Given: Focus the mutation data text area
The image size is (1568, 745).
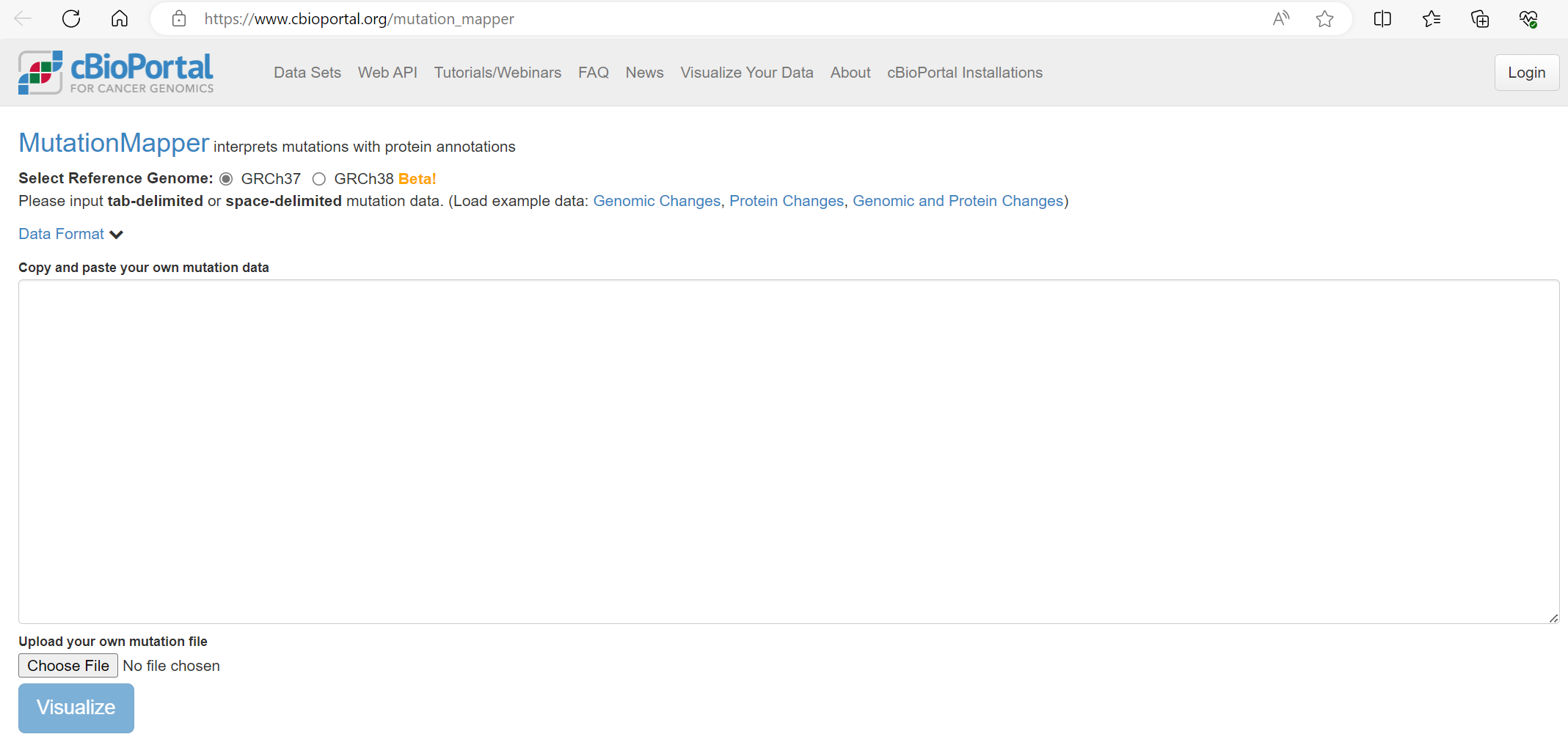Looking at the screenshot, I should [x=789, y=452].
